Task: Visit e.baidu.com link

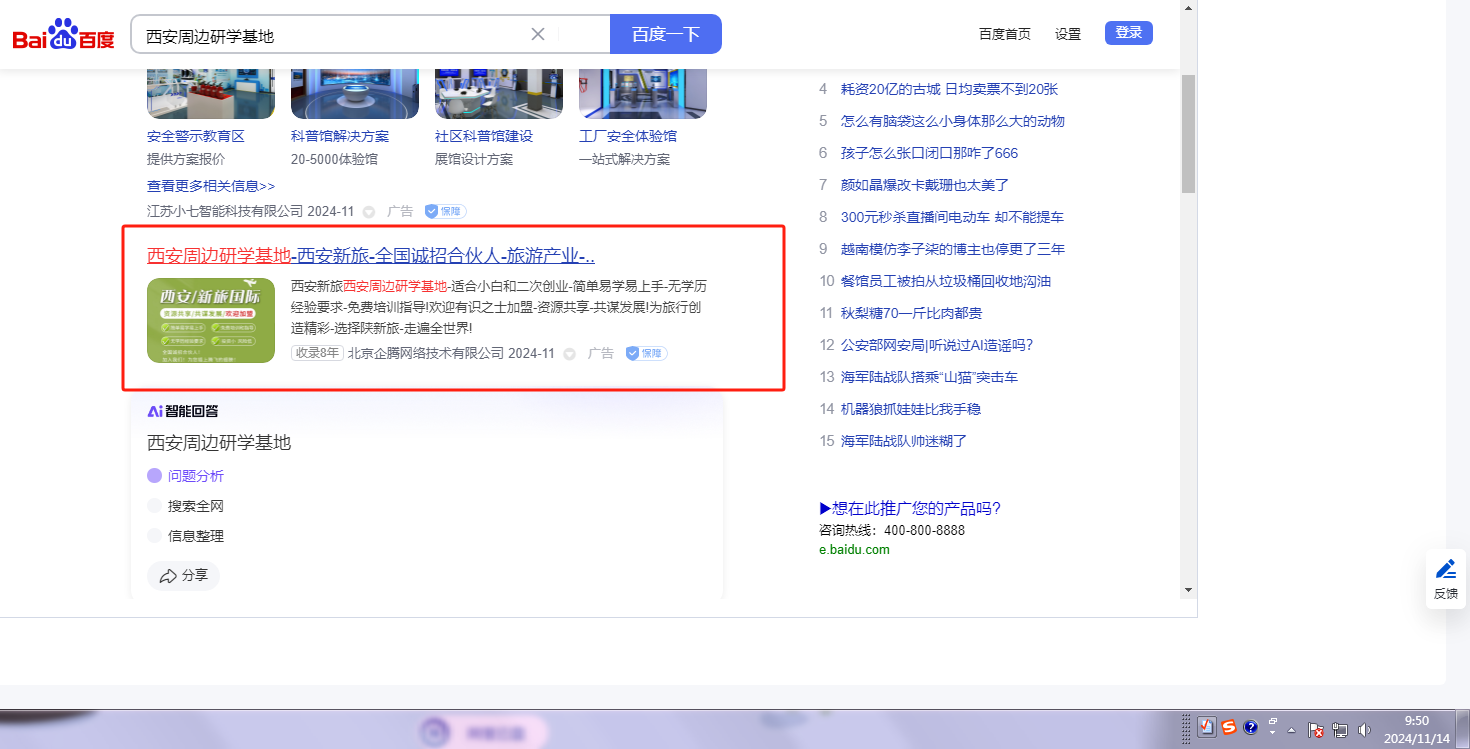Action: click(854, 549)
